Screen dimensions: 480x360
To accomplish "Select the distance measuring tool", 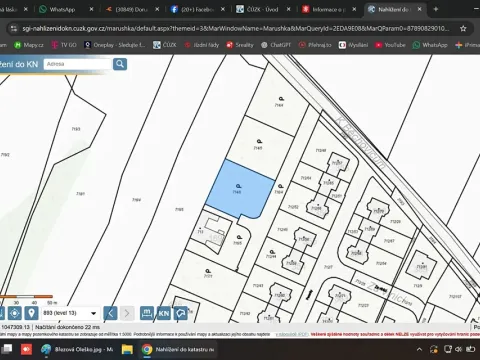I will tap(147, 313).
